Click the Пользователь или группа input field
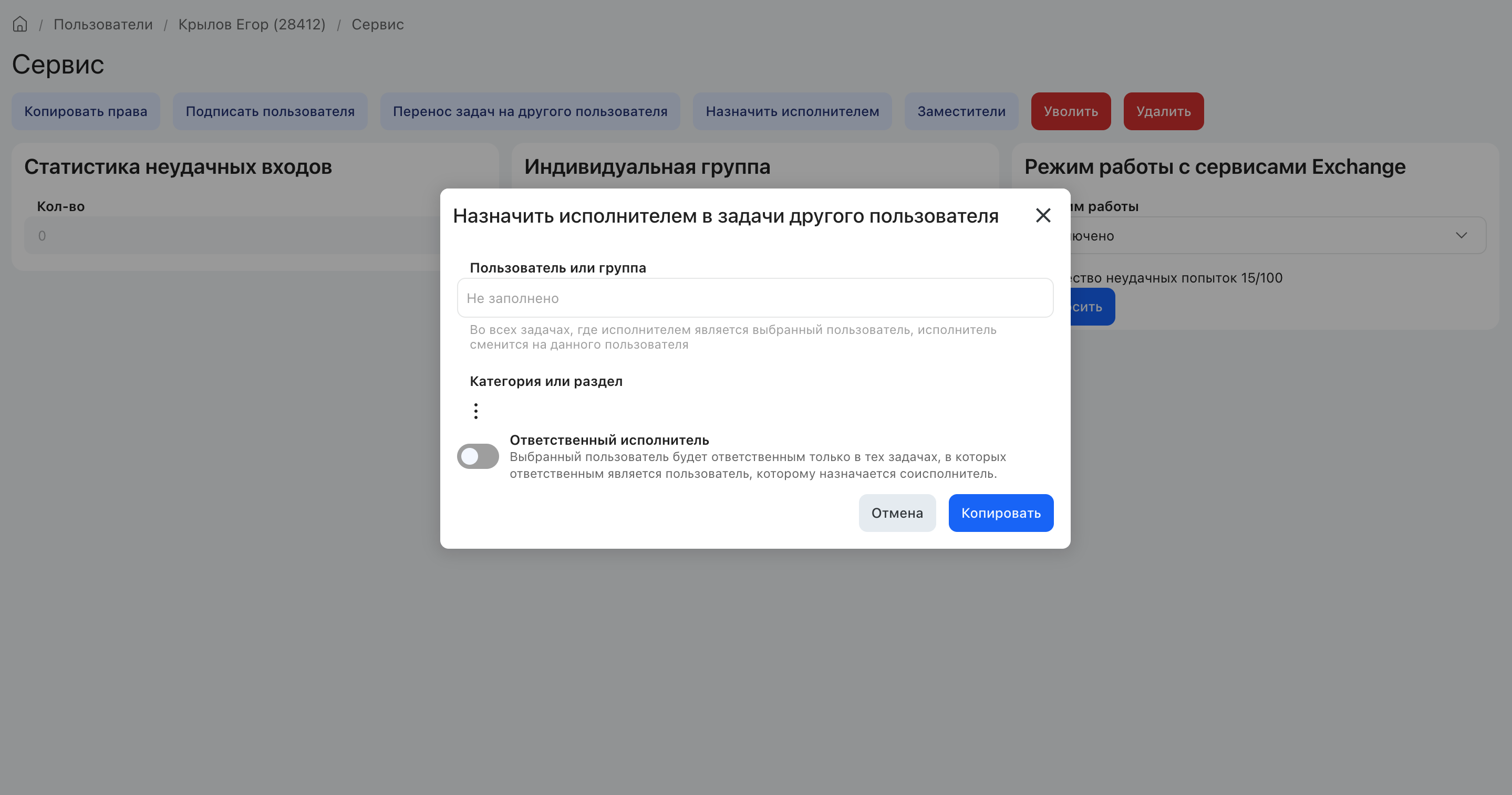This screenshot has width=1512, height=795. click(x=755, y=298)
